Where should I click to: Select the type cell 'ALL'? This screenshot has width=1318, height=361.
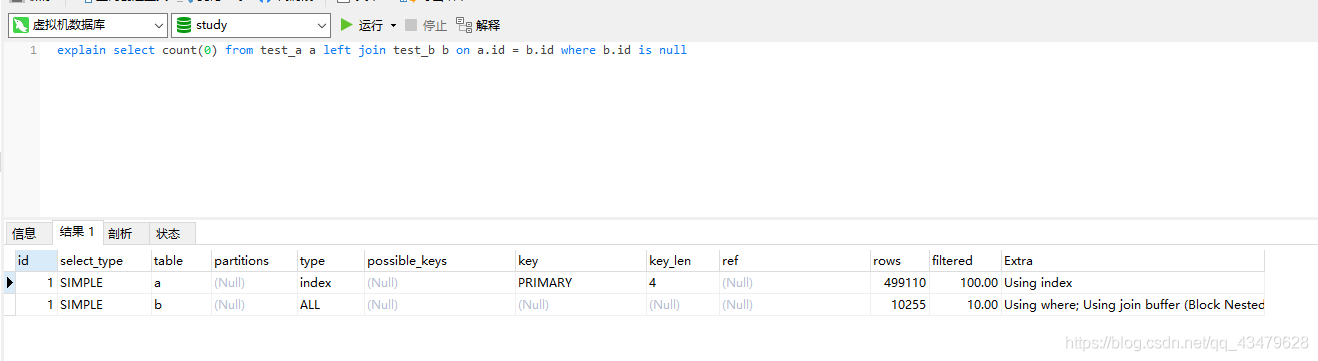click(330, 304)
